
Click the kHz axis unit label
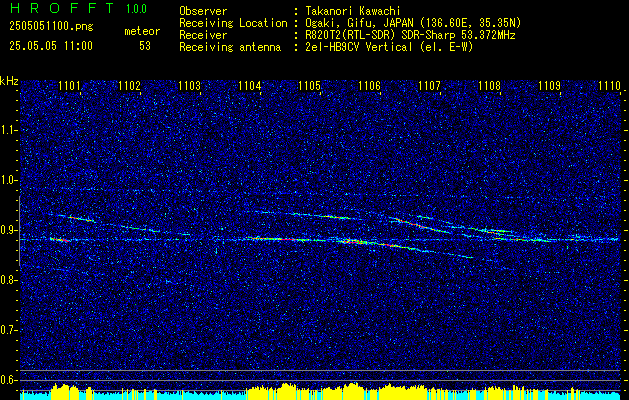pos(10,81)
